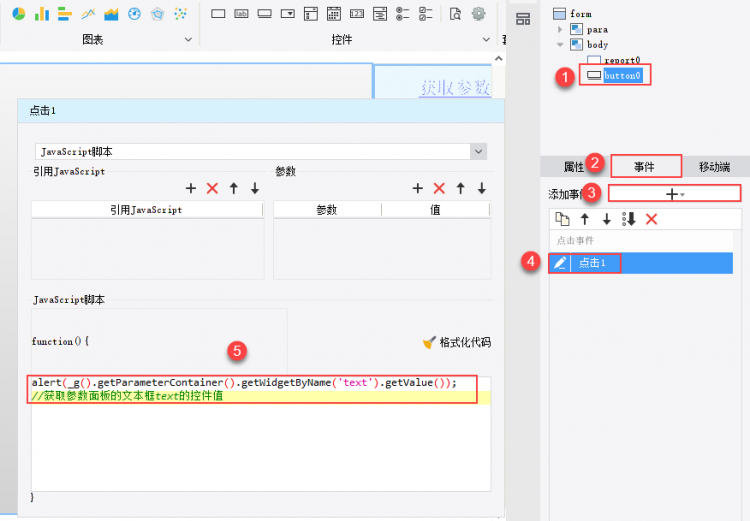Image resolution: width=750 pixels, height=521 pixels.
Task: Move the parameter row up
Action: [x=461, y=188]
